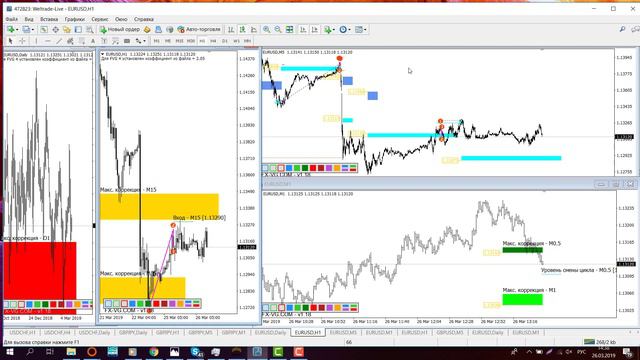This screenshot has width=640, height=360.
Task: Open Skype from the taskbar
Action: [x=196, y=351]
